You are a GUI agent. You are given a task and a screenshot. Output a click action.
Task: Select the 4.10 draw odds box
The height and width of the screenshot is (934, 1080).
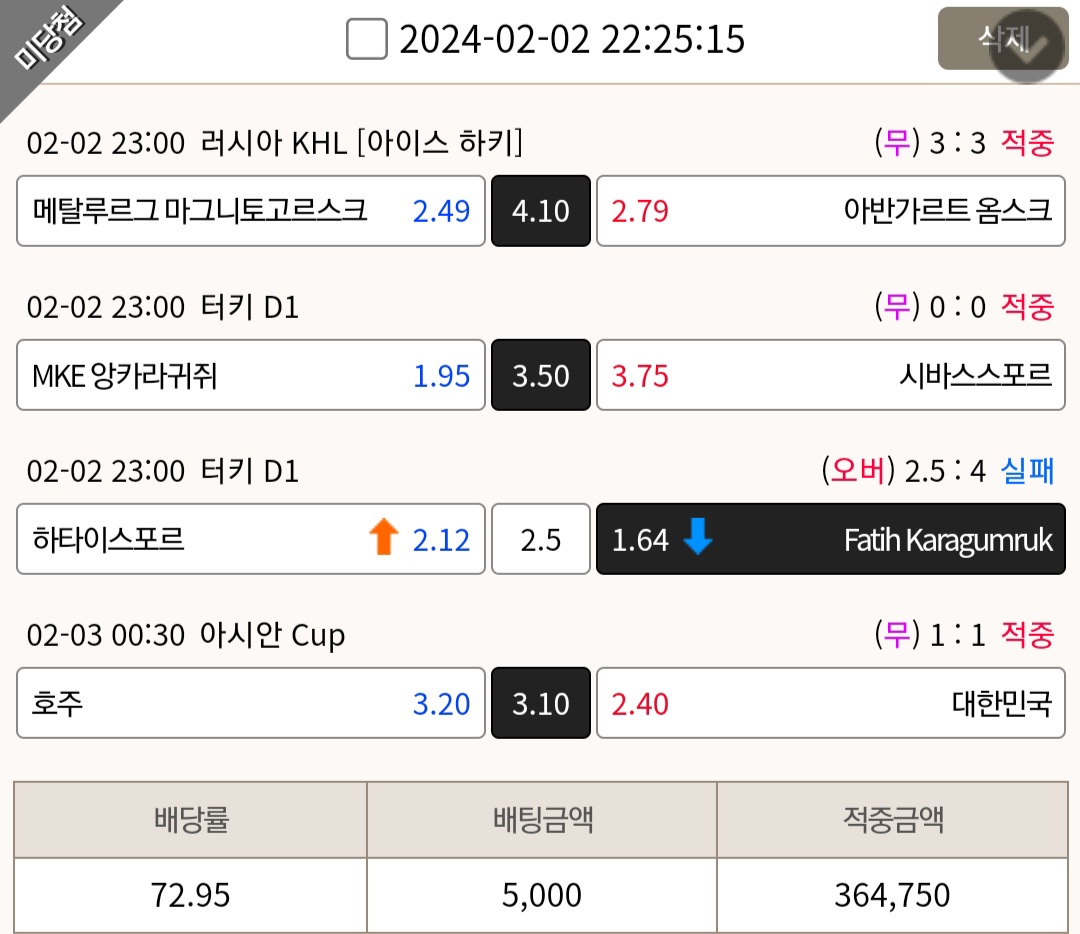[541, 211]
